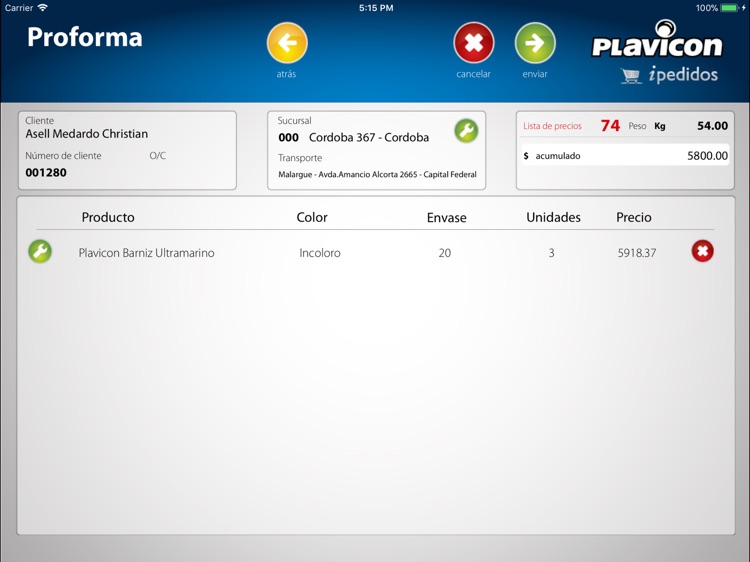Select client number 001280
Screen dimensions: 750x562
pos(46,173)
